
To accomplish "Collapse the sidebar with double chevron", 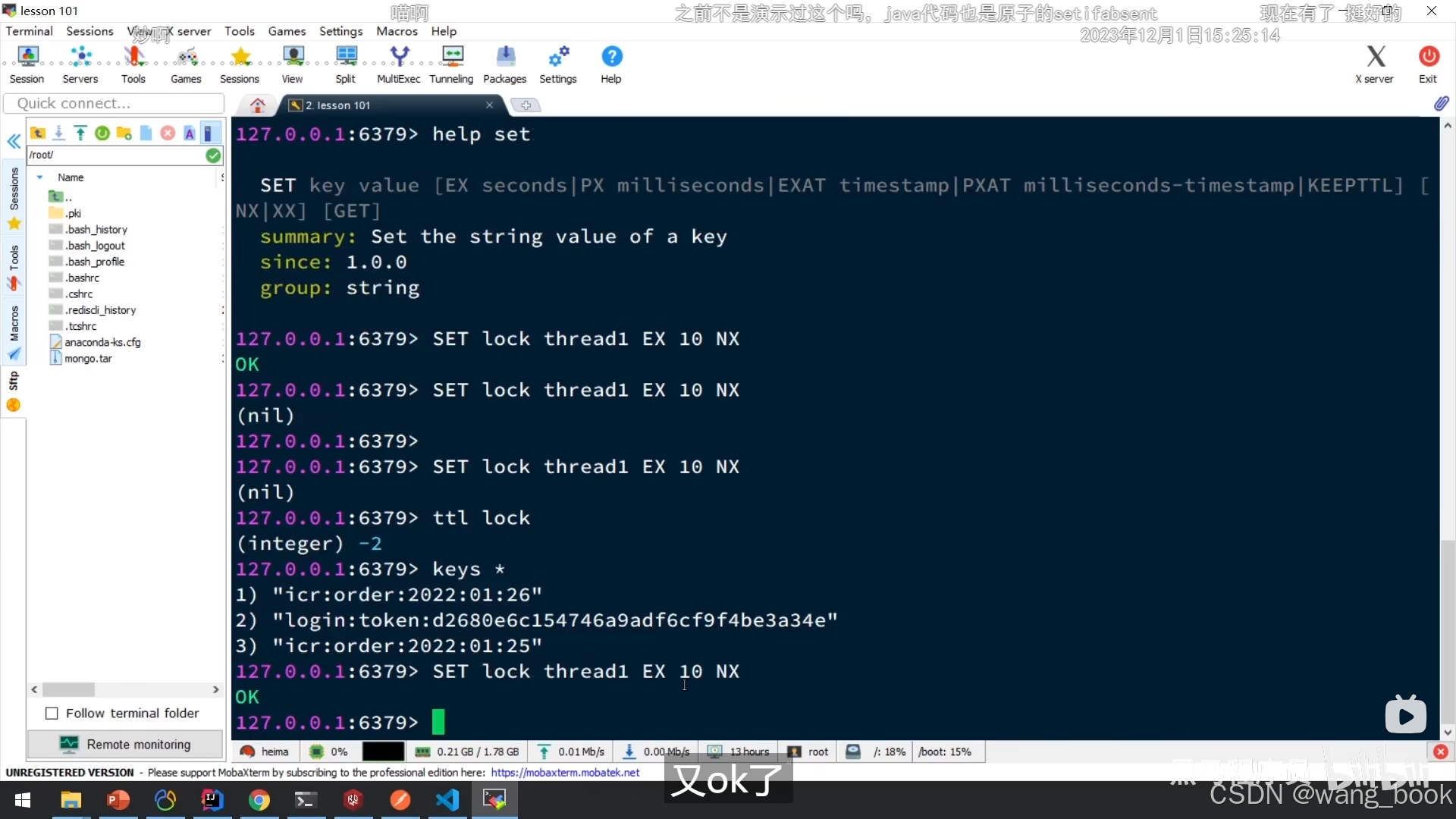I will coord(14,142).
